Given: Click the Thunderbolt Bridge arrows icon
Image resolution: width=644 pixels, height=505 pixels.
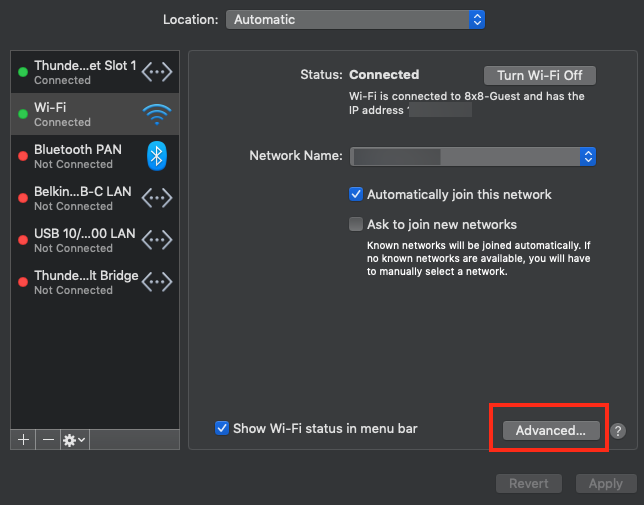Looking at the screenshot, I should (157, 282).
